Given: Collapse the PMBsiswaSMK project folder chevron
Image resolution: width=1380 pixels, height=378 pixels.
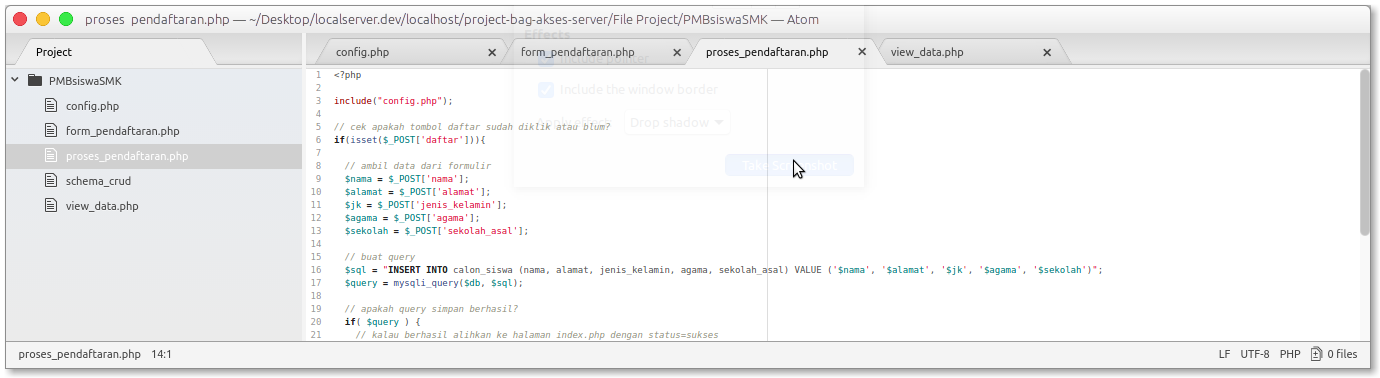Looking at the screenshot, I should (15, 81).
